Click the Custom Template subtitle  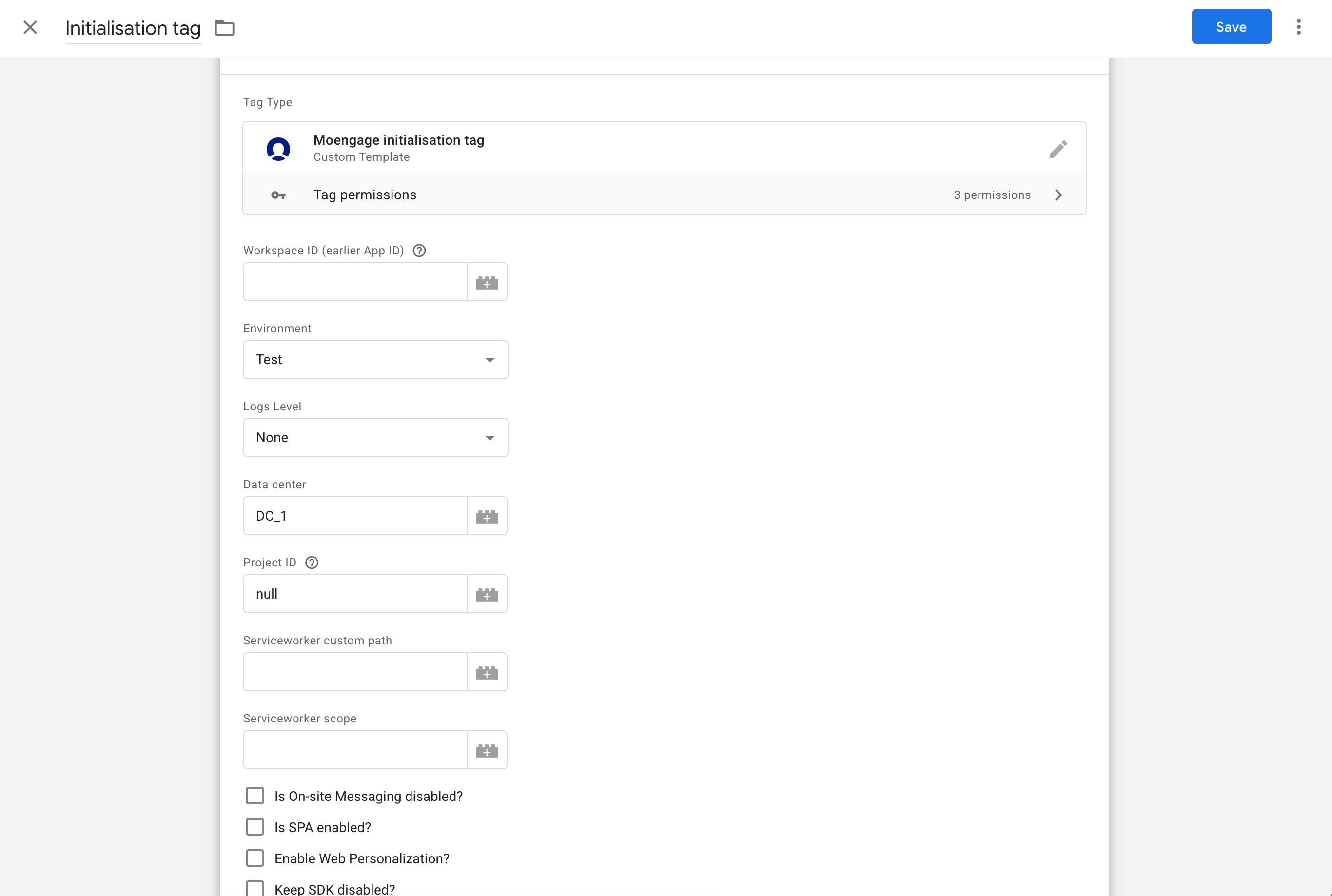[361, 157]
